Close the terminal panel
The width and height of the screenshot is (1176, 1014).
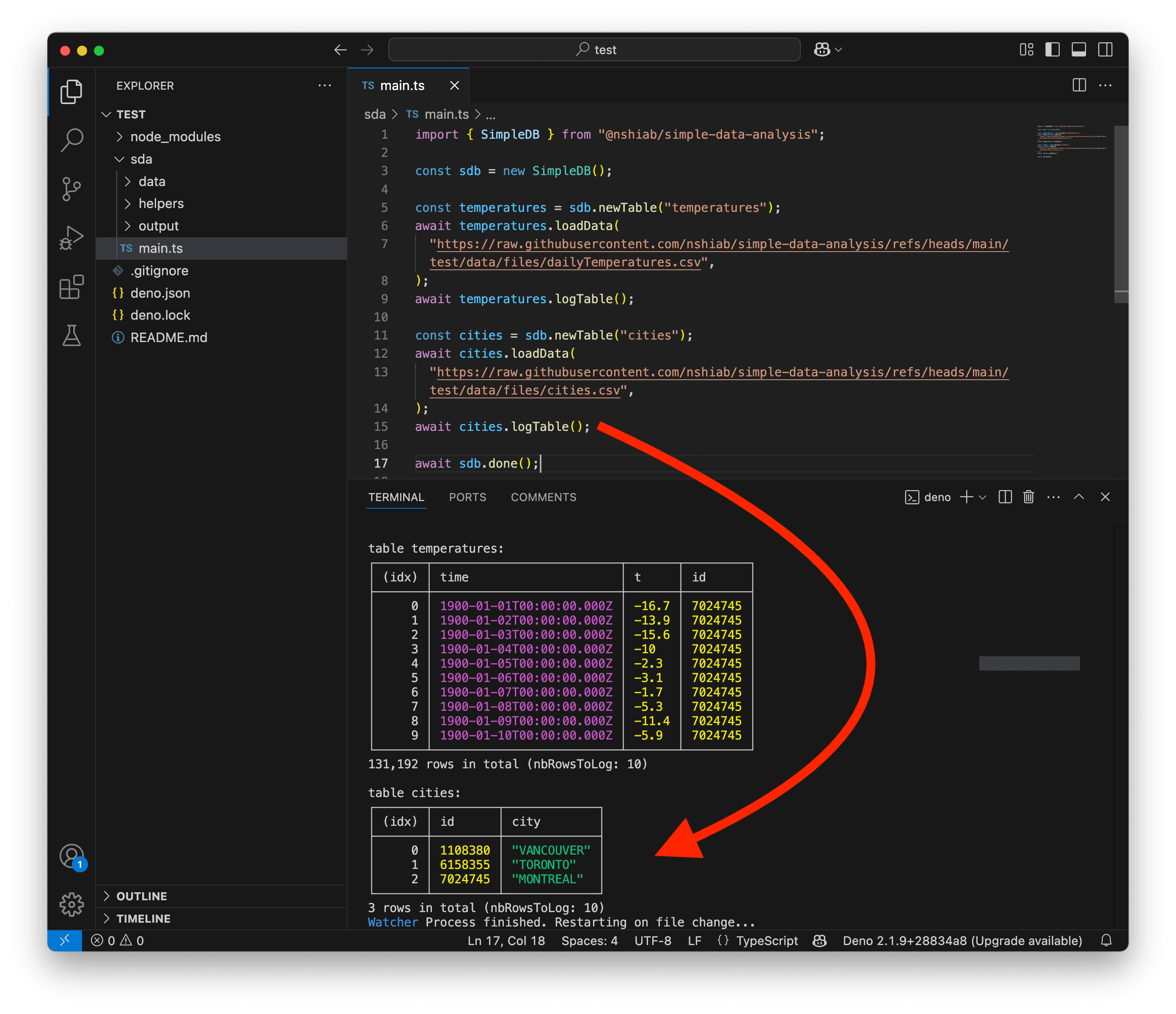tap(1105, 497)
